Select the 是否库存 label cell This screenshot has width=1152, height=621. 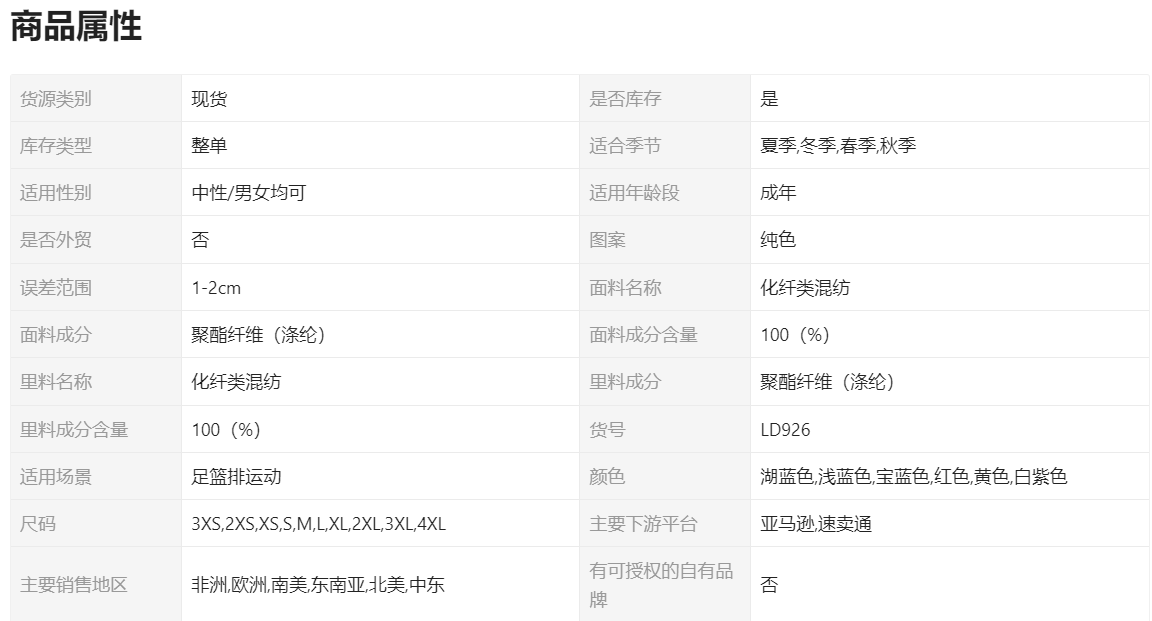[625, 98]
